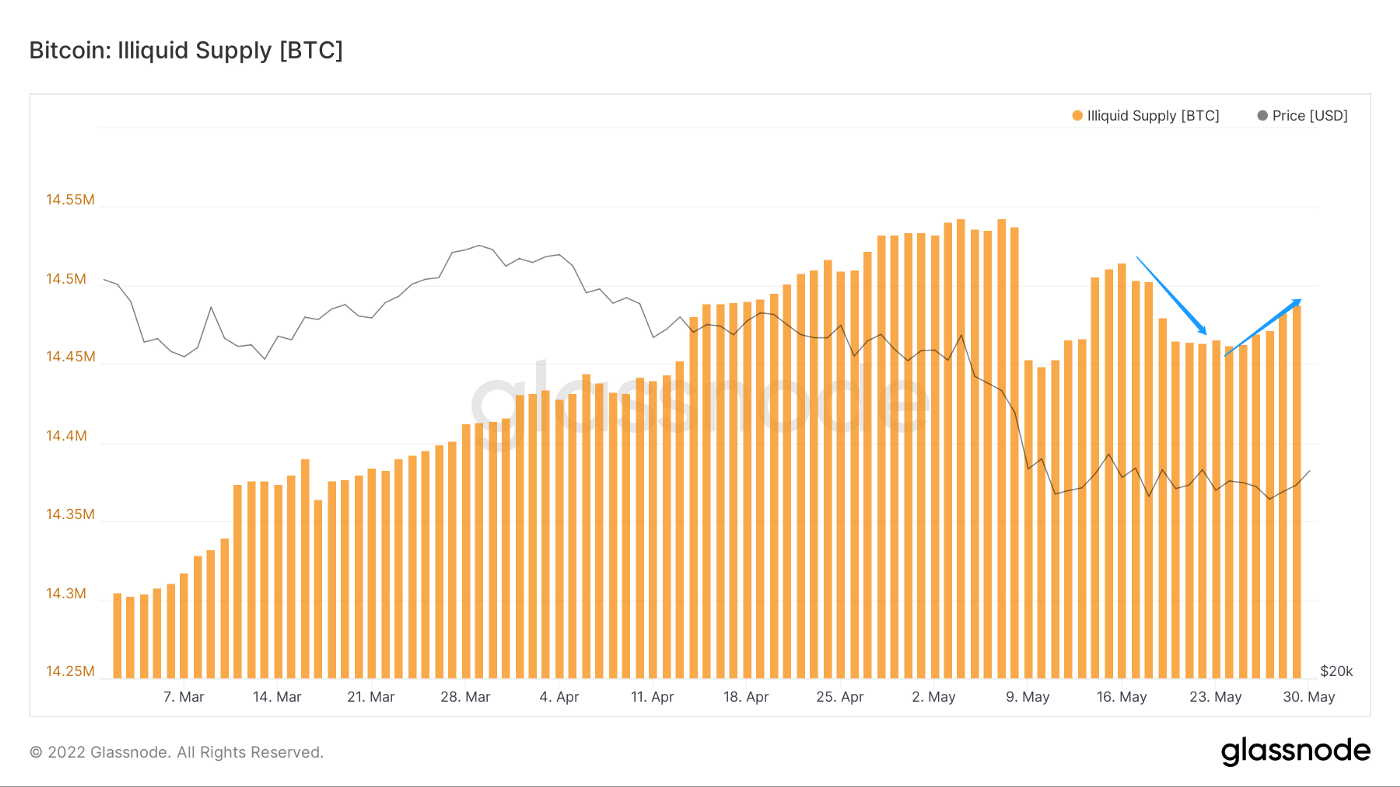Click the 14.25M y-axis label
Screen dimensions: 1400x787
click(70, 672)
